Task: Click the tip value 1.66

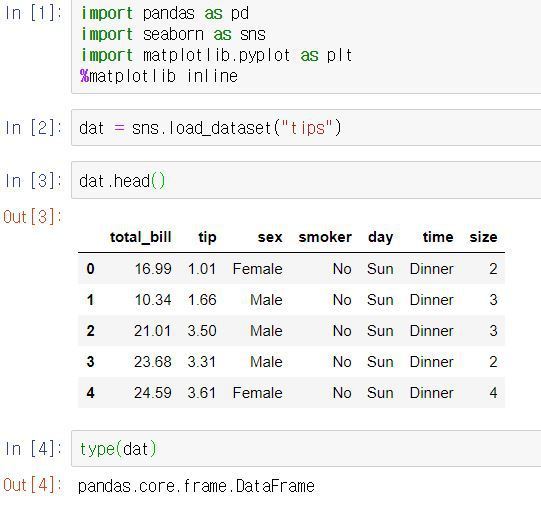Action: [x=202, y=300]
